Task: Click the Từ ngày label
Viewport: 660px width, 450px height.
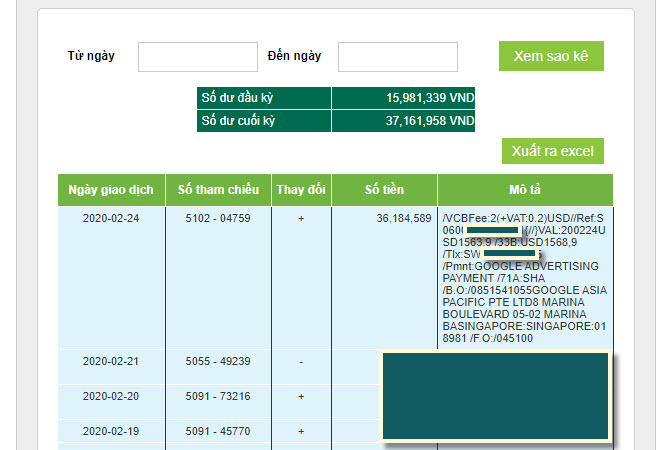Action: click(x=91, y=56)
